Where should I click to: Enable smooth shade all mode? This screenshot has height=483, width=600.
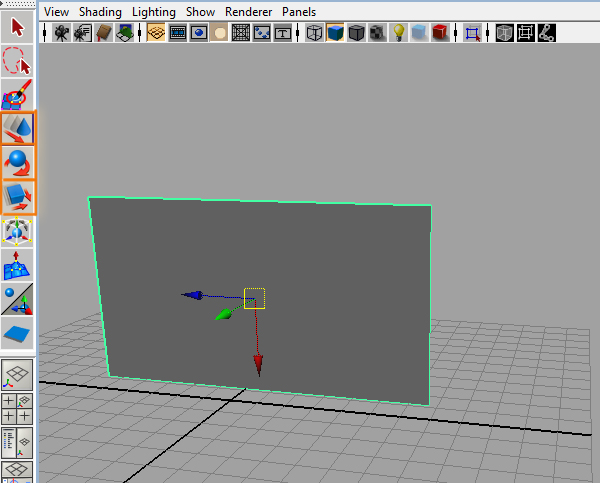coord(335,33)
